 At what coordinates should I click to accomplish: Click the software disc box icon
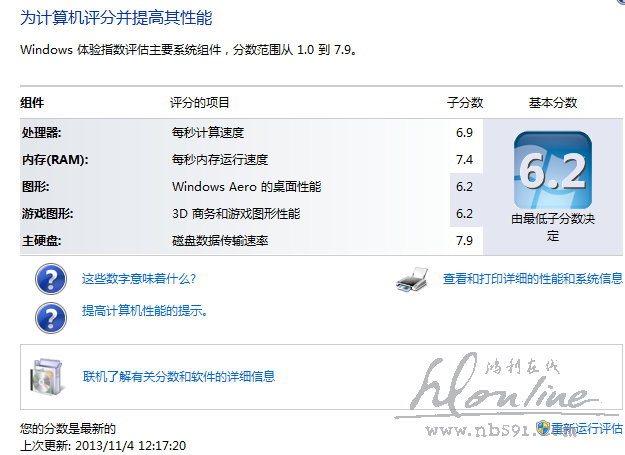[x=46, y=377]
